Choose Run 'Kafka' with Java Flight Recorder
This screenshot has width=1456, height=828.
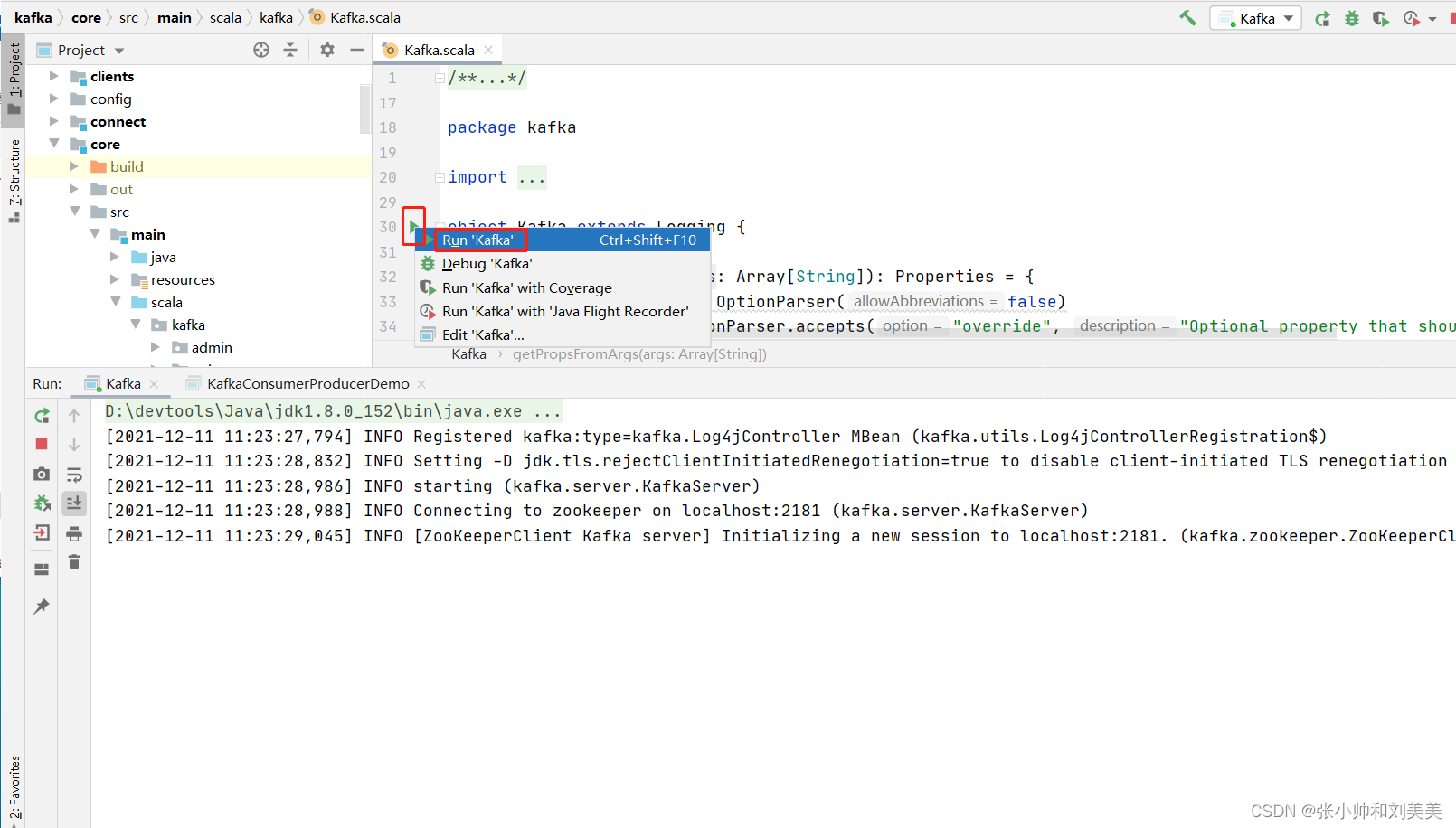point(562,311)
